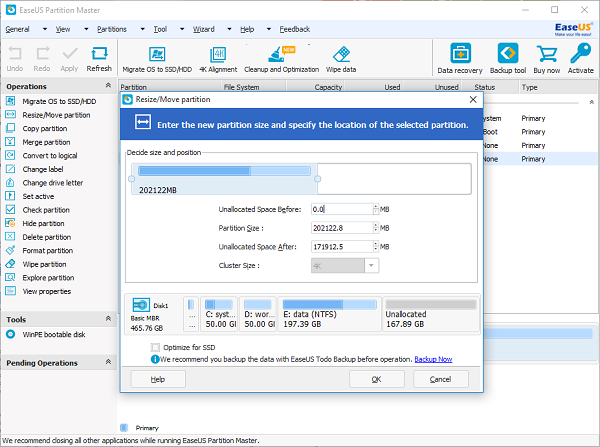Open Data recovery
Image resolution: width=600 pixels, height=447 pixels.
(460, 58)
